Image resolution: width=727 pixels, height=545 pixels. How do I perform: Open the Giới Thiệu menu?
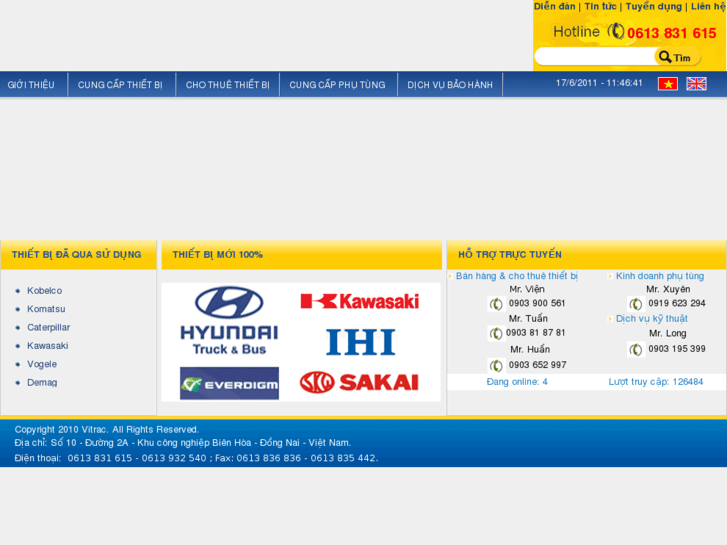coord(31,85)
